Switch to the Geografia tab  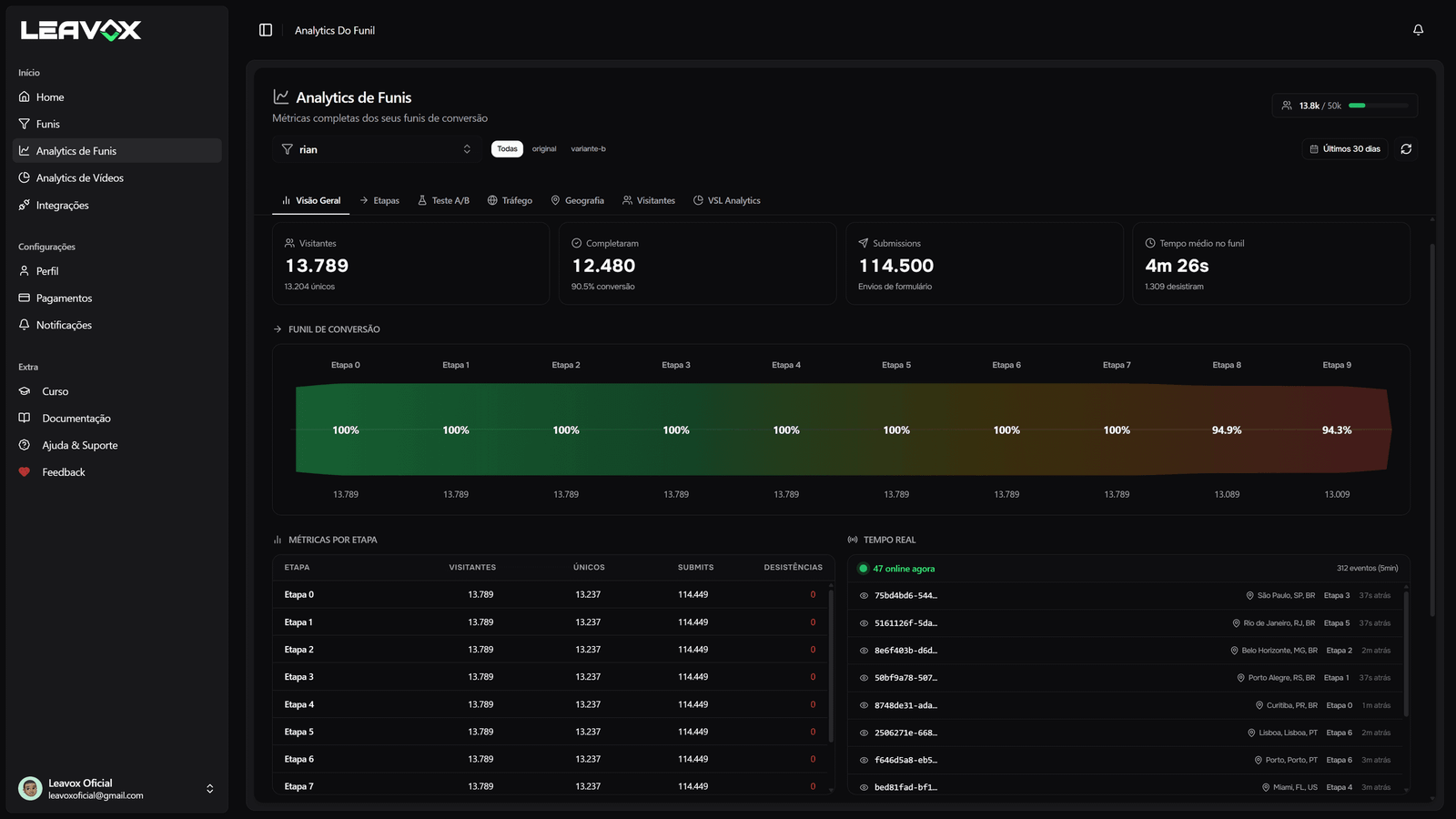tap(577, 200)
